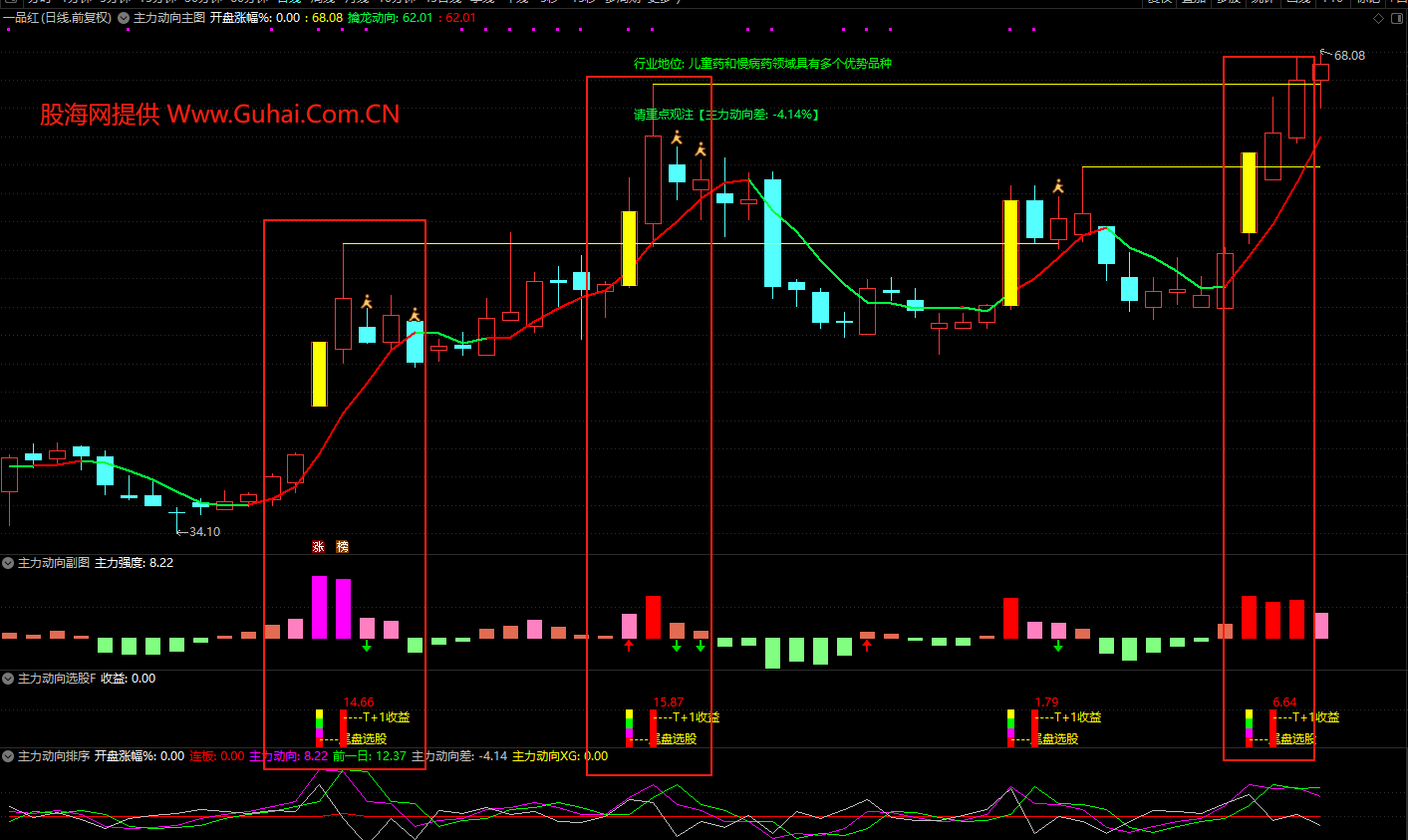Image resolution: width=1408 pixels, height=840 pixels.
Task: Click the 收益: 0.00 readout
Action: coord(129,679)
